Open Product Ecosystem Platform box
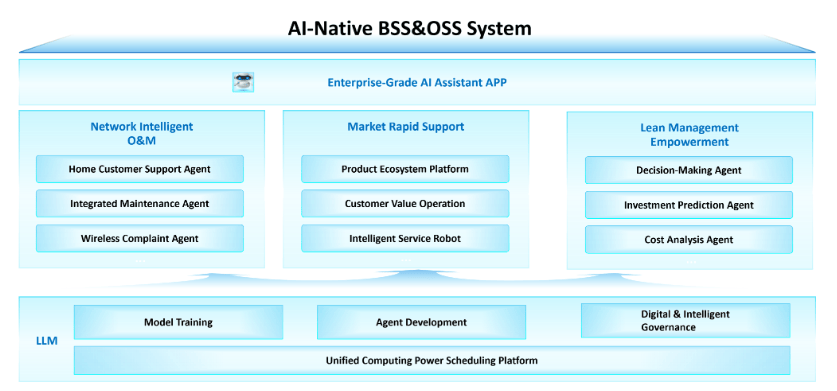The image size is (837, 391). (x=405, y=169)
